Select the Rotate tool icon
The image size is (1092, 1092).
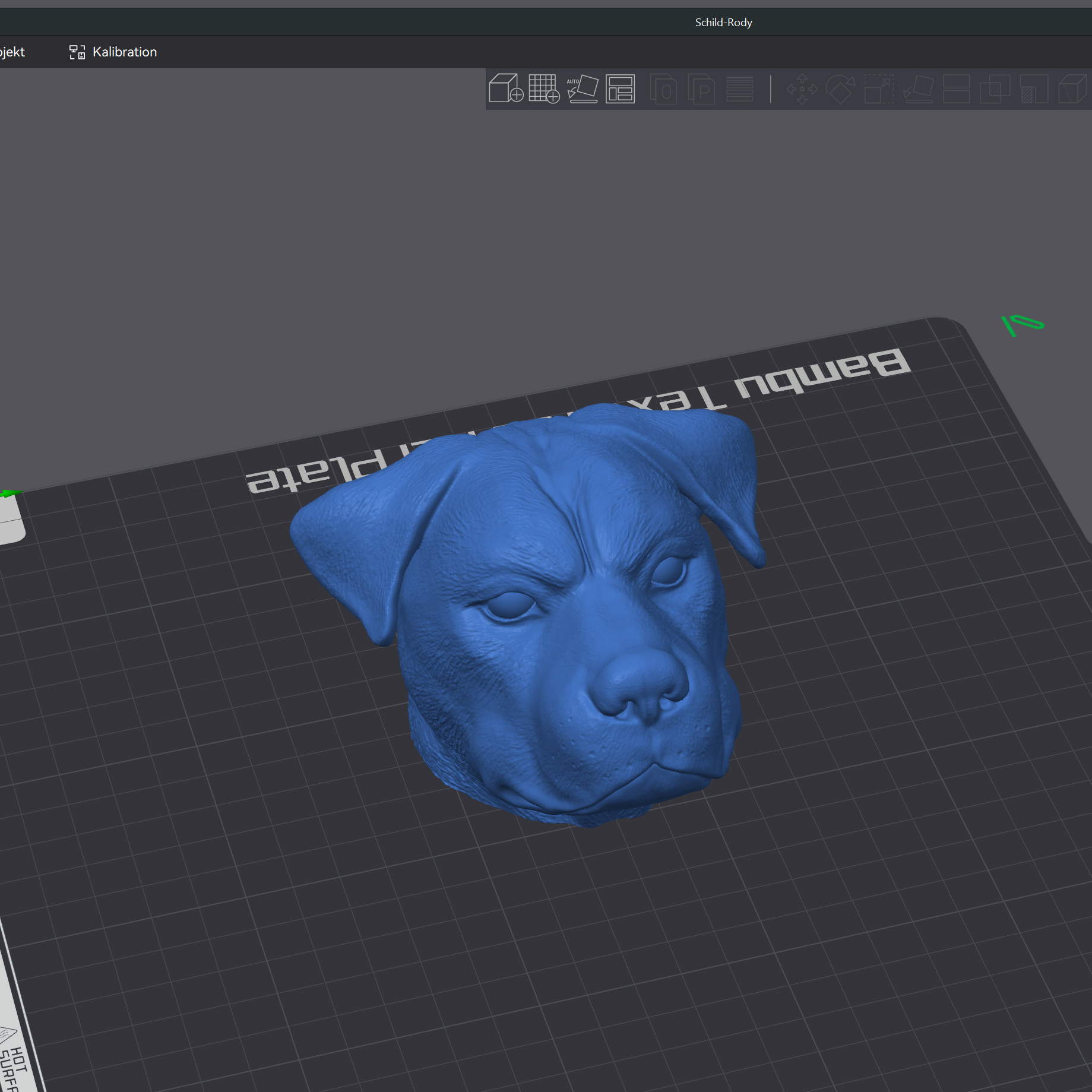(841, 89)
